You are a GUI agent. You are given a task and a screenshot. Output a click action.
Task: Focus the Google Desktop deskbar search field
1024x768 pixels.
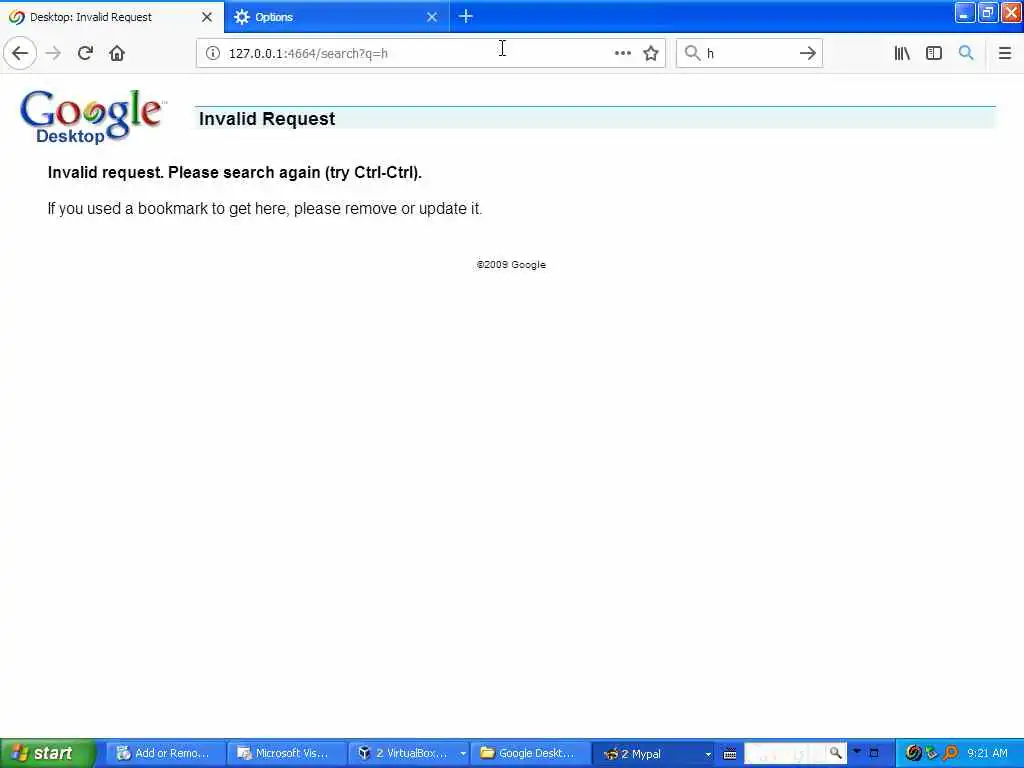tap(786, 754)
